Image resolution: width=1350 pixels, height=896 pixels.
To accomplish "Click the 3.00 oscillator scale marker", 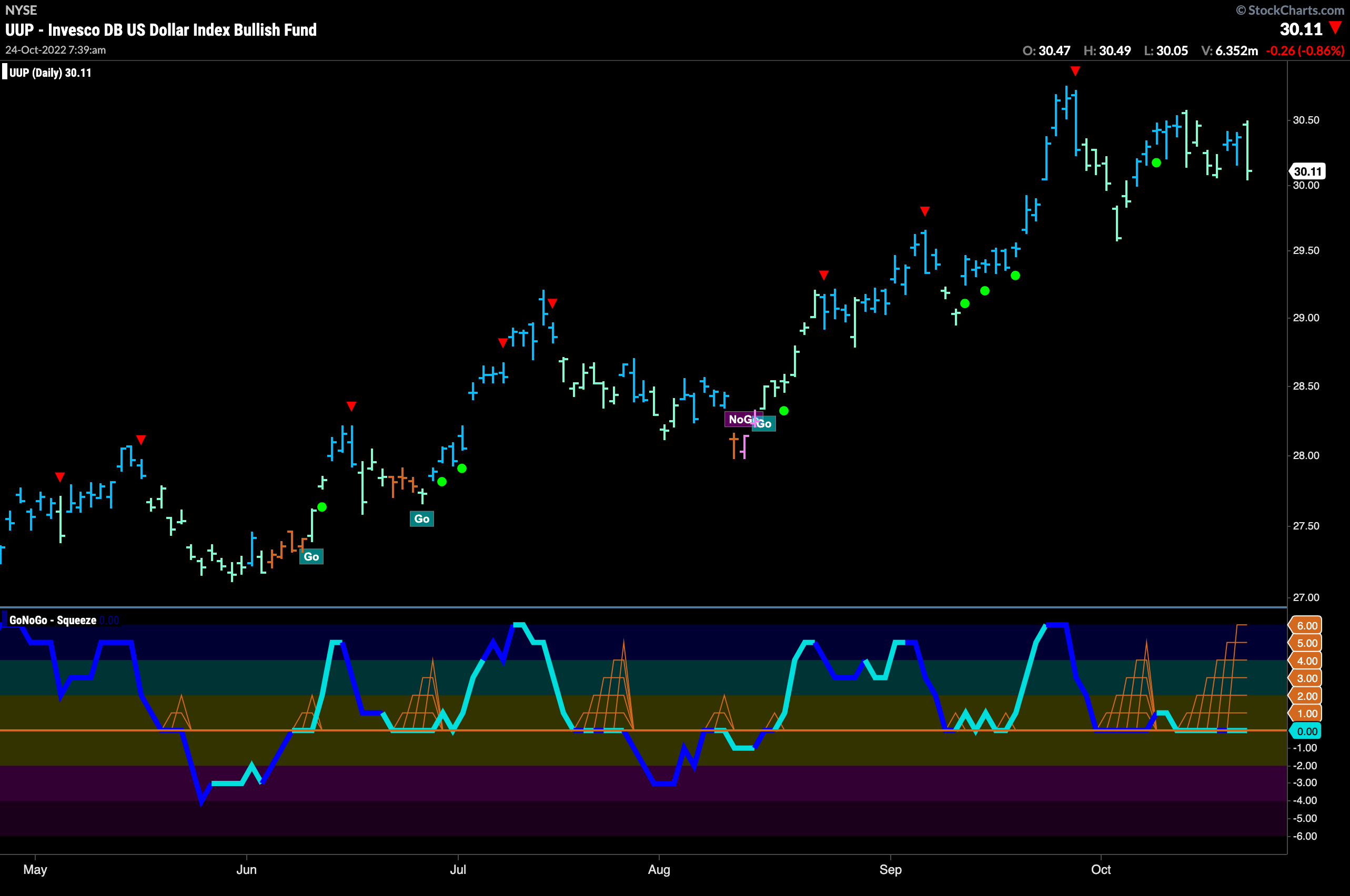I will 1305,678.
